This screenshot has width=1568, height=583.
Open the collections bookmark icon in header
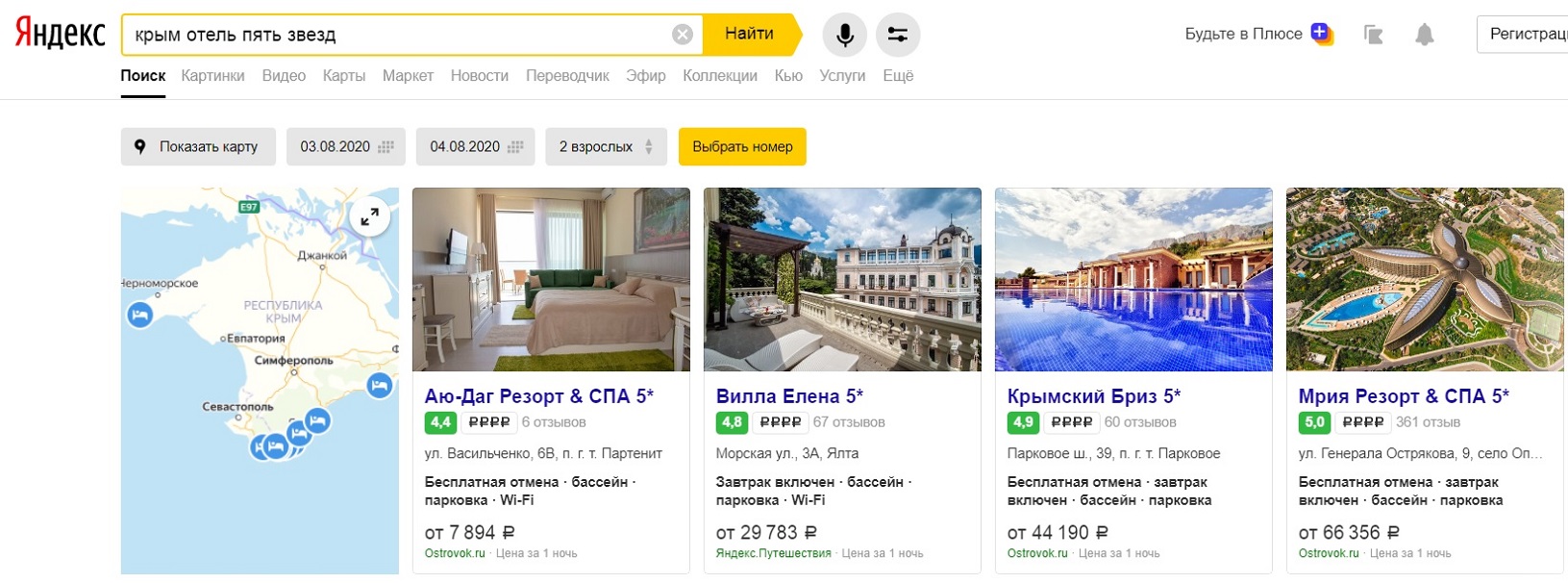[1373, 36]
